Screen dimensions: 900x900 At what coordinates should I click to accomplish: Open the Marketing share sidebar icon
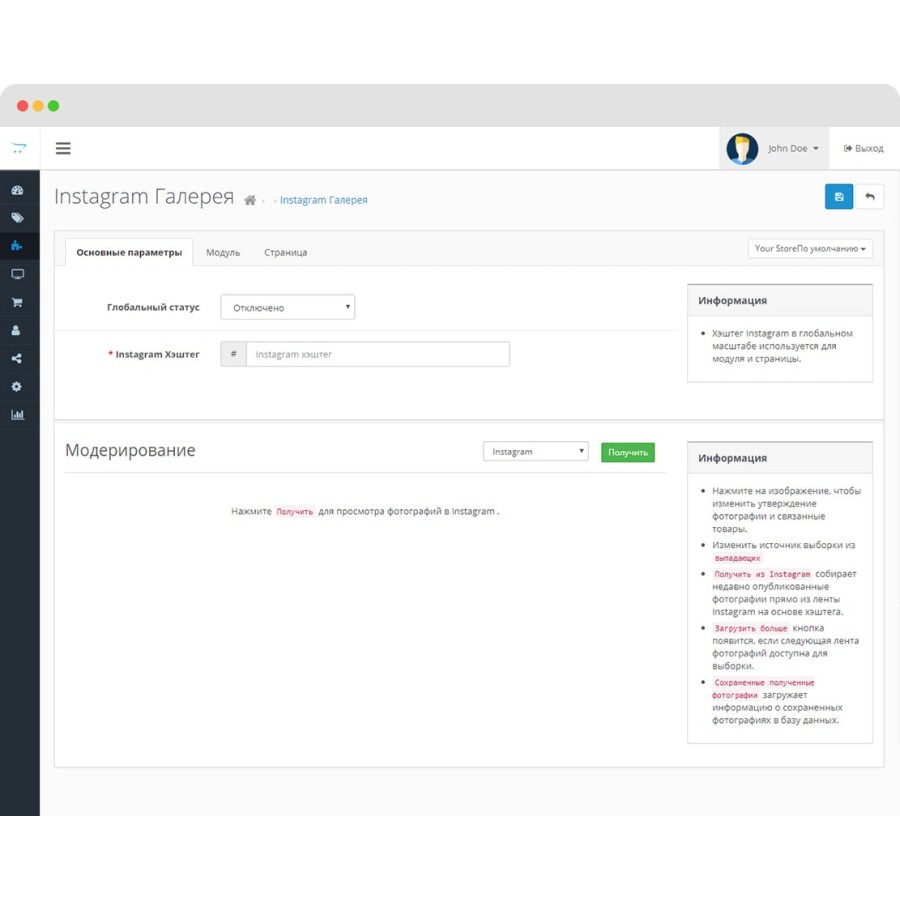tap(17, 358)
